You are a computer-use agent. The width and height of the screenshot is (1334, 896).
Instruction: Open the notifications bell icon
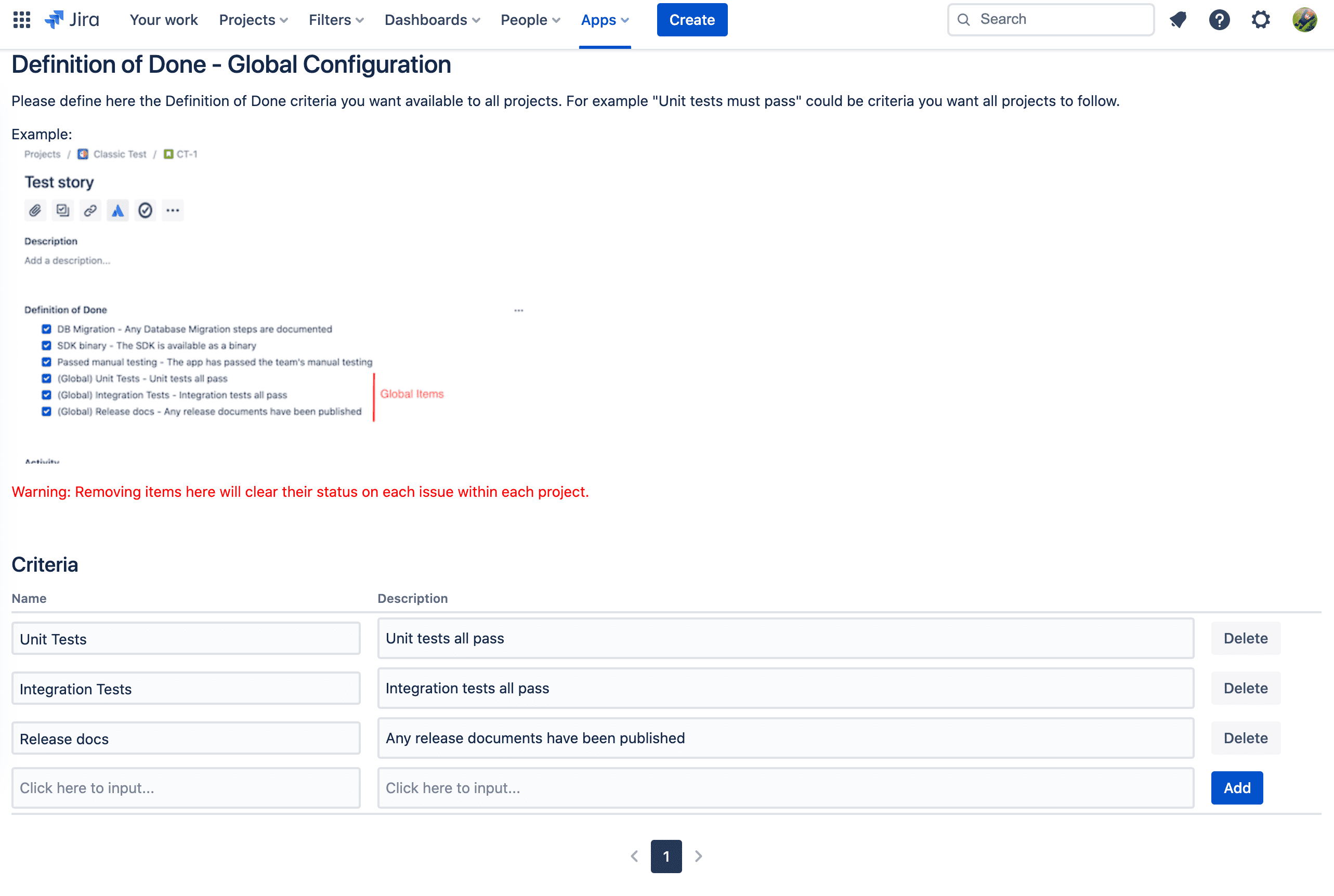[1178, 20]
